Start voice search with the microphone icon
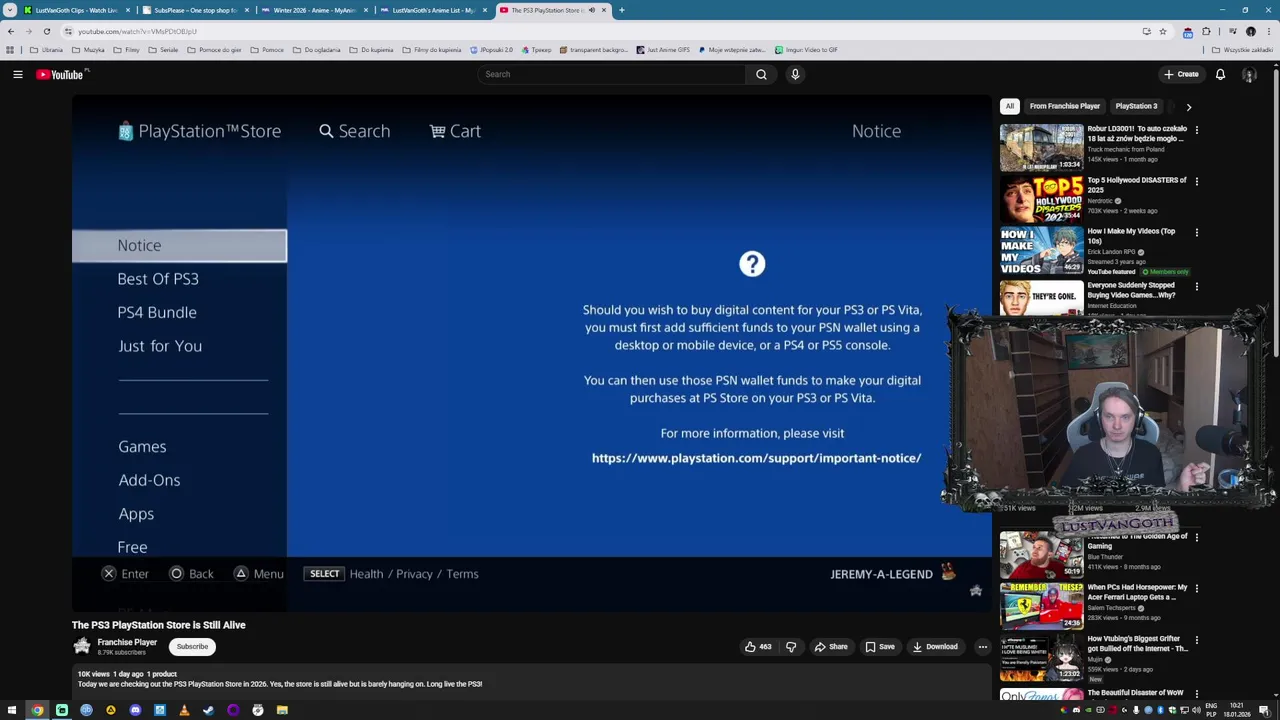Viewport: 1280px width, 720px height. (x=795, y=74)
